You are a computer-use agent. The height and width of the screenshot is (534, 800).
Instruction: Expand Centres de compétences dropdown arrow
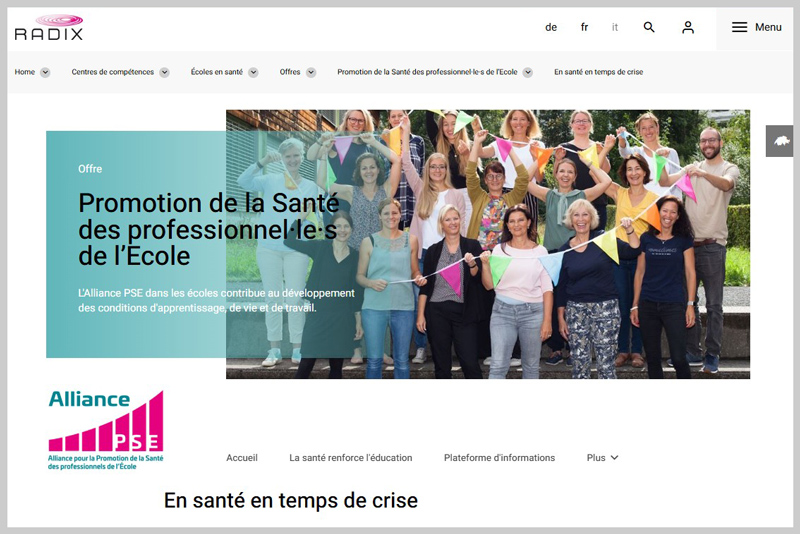(164, 72)
